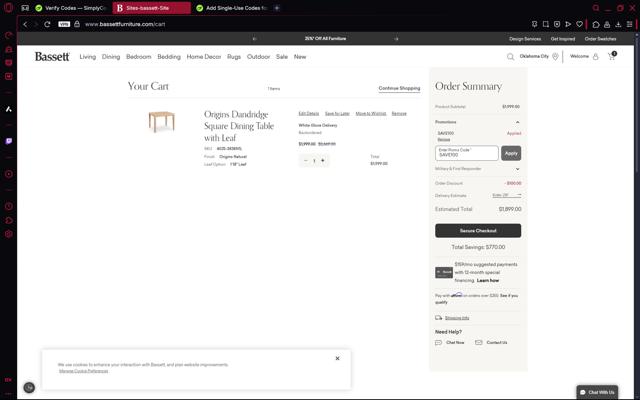This screenshot has width=640, height=400.
Task: Open the Aria AI sidebar icon
Action: (x=9, y=109)
